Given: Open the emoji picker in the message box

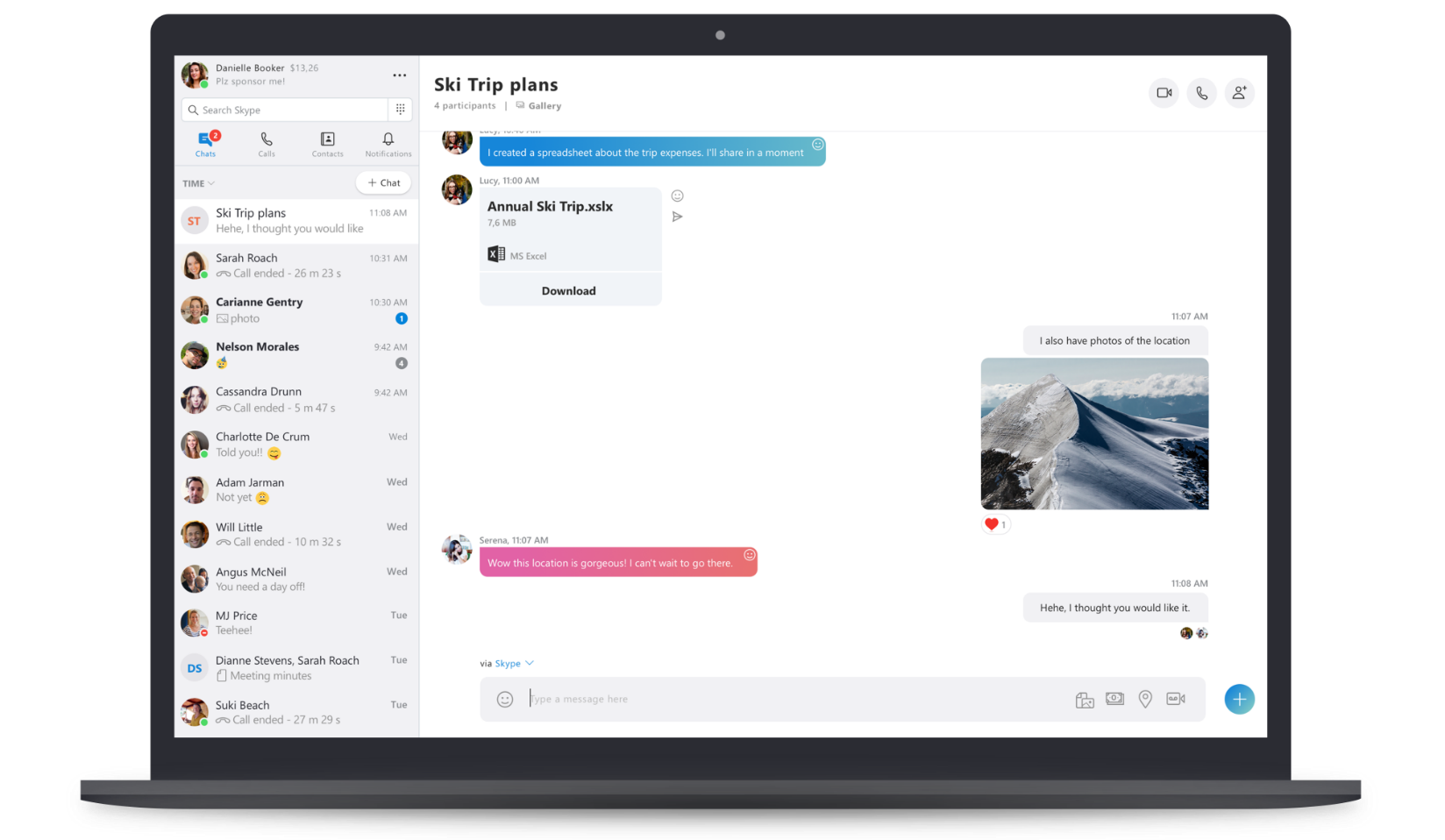Looking at the screenshot, I should click(x=504, y=699).
